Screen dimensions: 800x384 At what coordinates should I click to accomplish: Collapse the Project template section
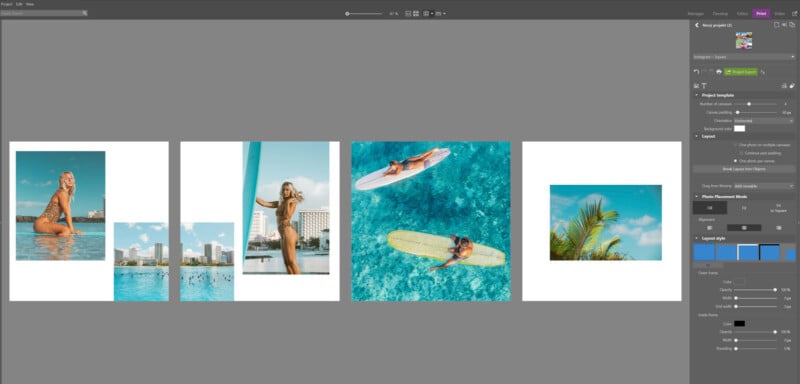[x=697, y=95]
